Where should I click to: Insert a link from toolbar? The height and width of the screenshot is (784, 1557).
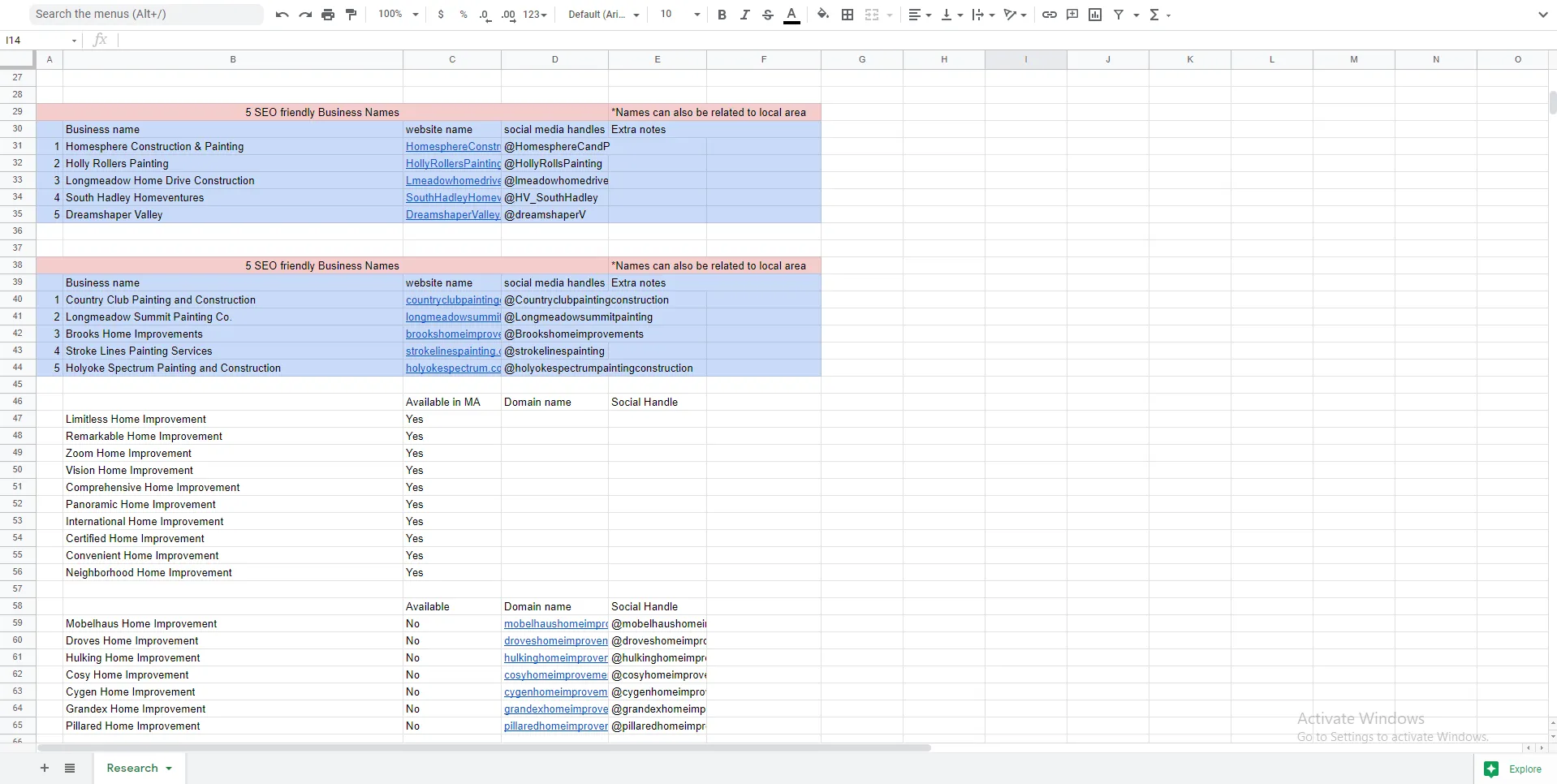pos(1050,15)
